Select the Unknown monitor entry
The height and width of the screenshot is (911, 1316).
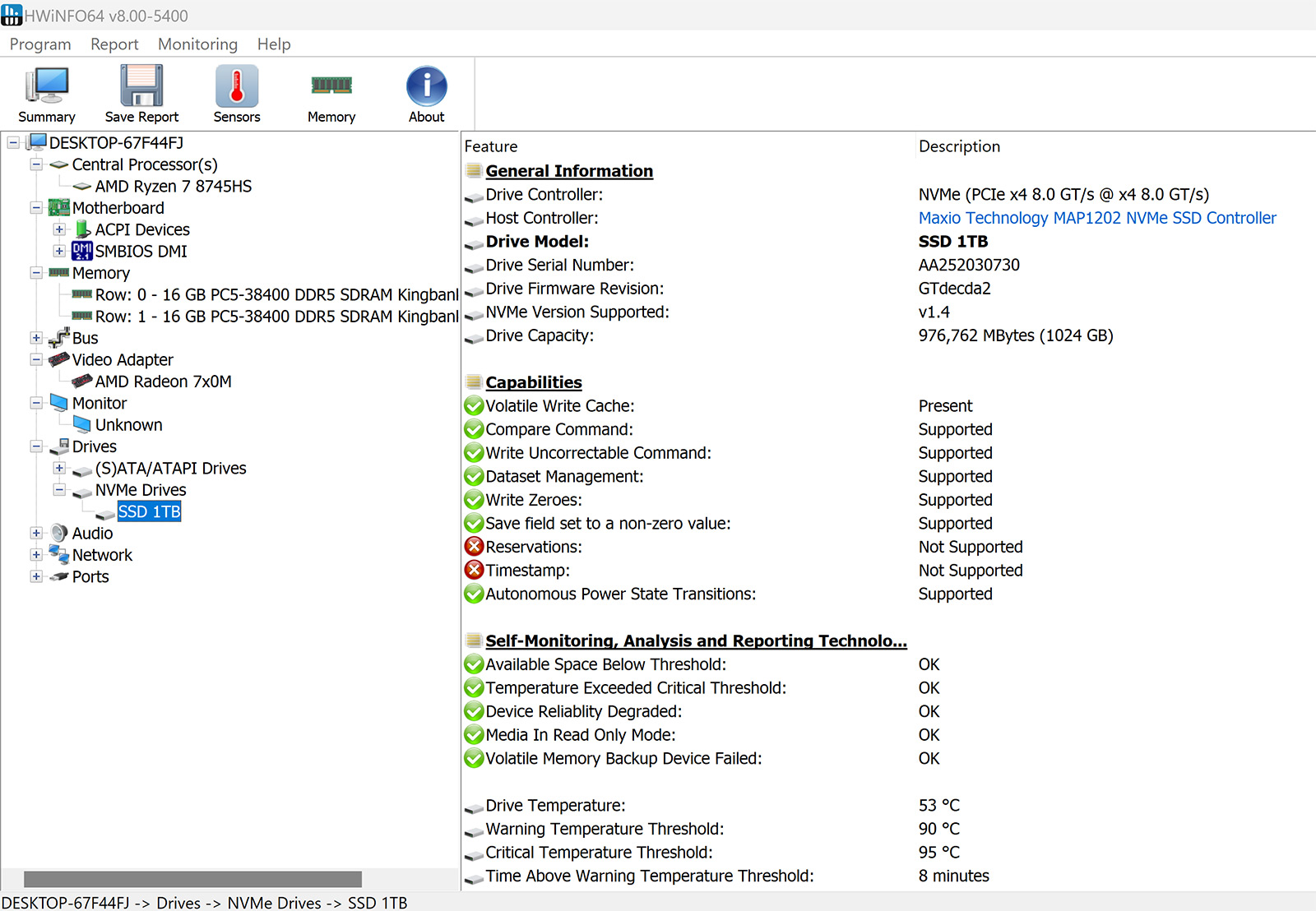(129, 425)
